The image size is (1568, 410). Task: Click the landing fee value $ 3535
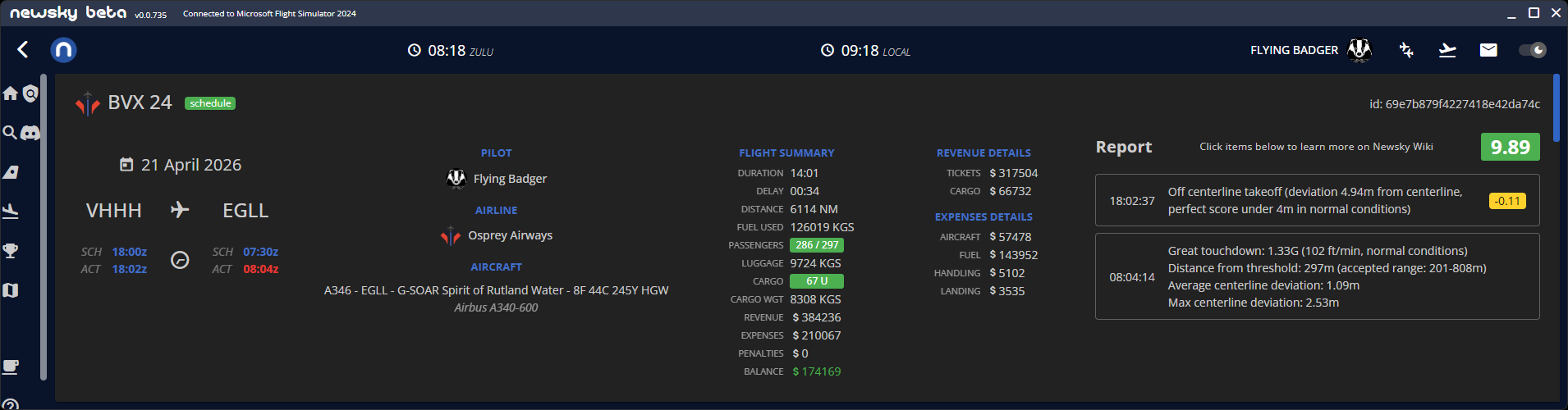pos(1007,291)
